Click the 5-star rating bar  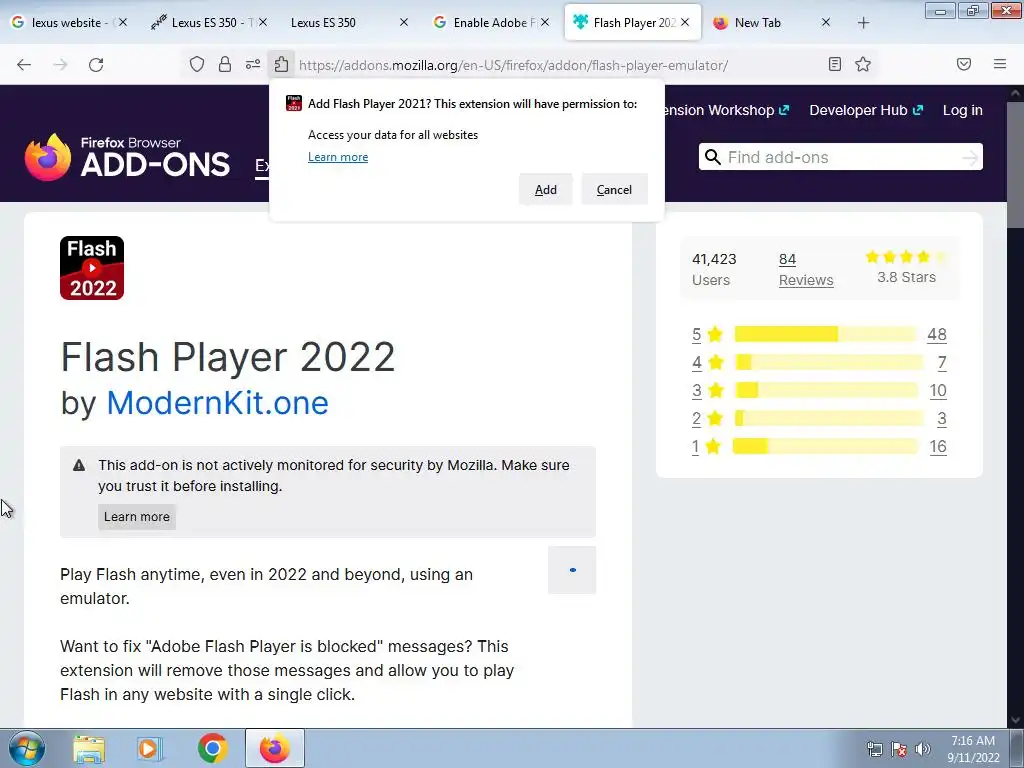(825, 334)
